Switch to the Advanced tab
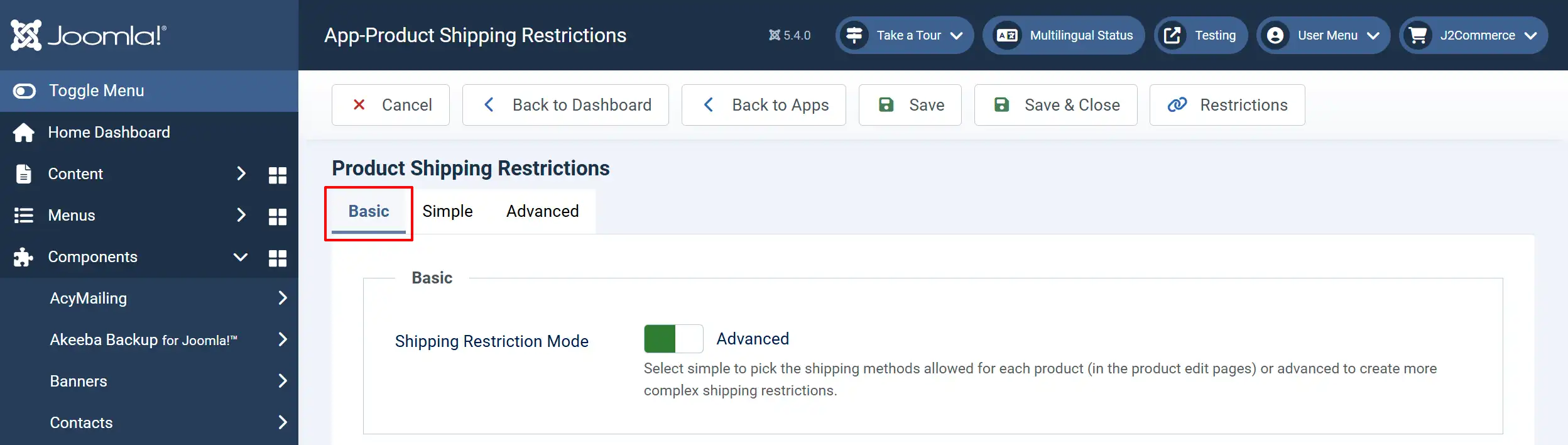Screen dimensions: 1568x445 (x=543, y=211)
